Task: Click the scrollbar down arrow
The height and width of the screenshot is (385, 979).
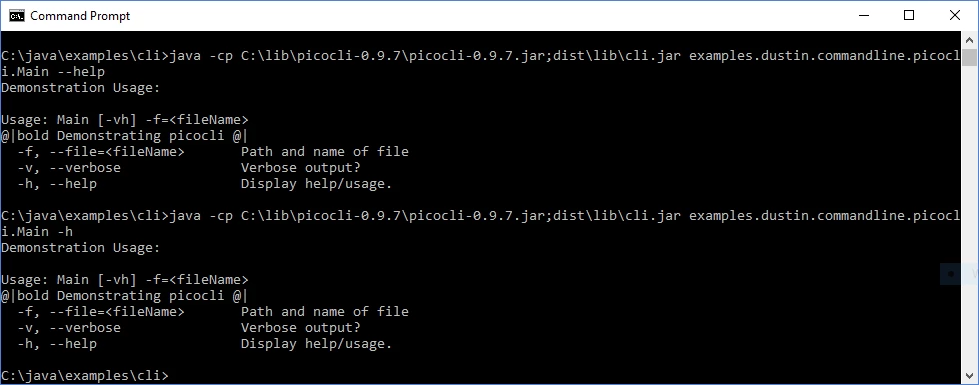Action: point(969,375)
